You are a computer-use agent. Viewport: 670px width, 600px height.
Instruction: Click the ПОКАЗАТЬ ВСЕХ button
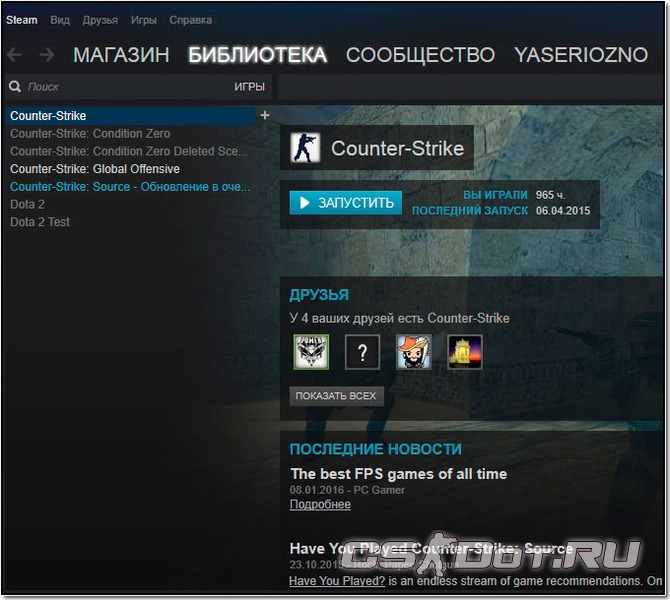point(336,396)
